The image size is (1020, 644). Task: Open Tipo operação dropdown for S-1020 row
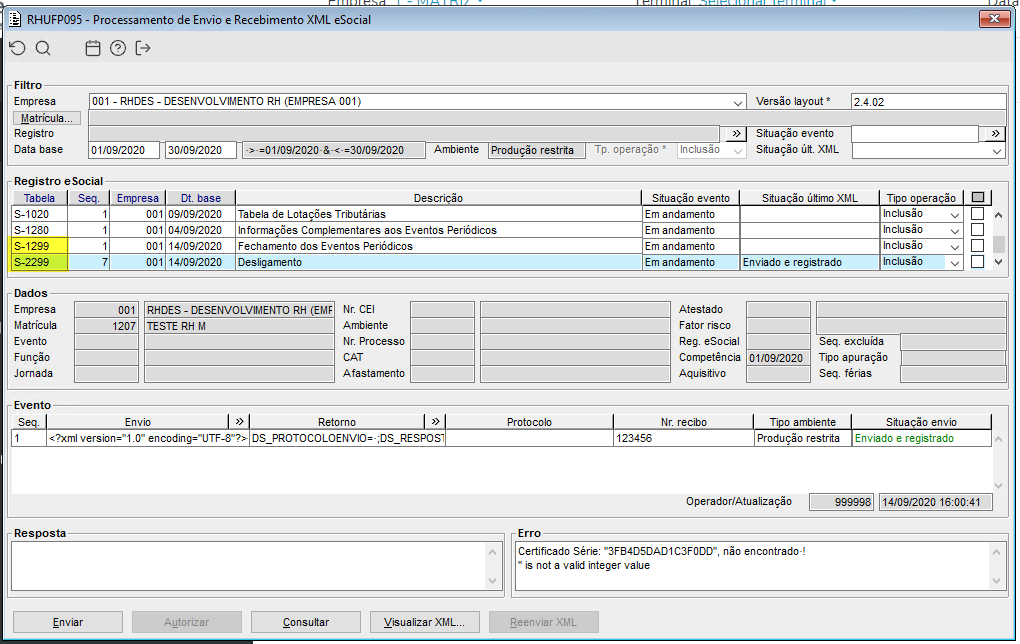954,215
